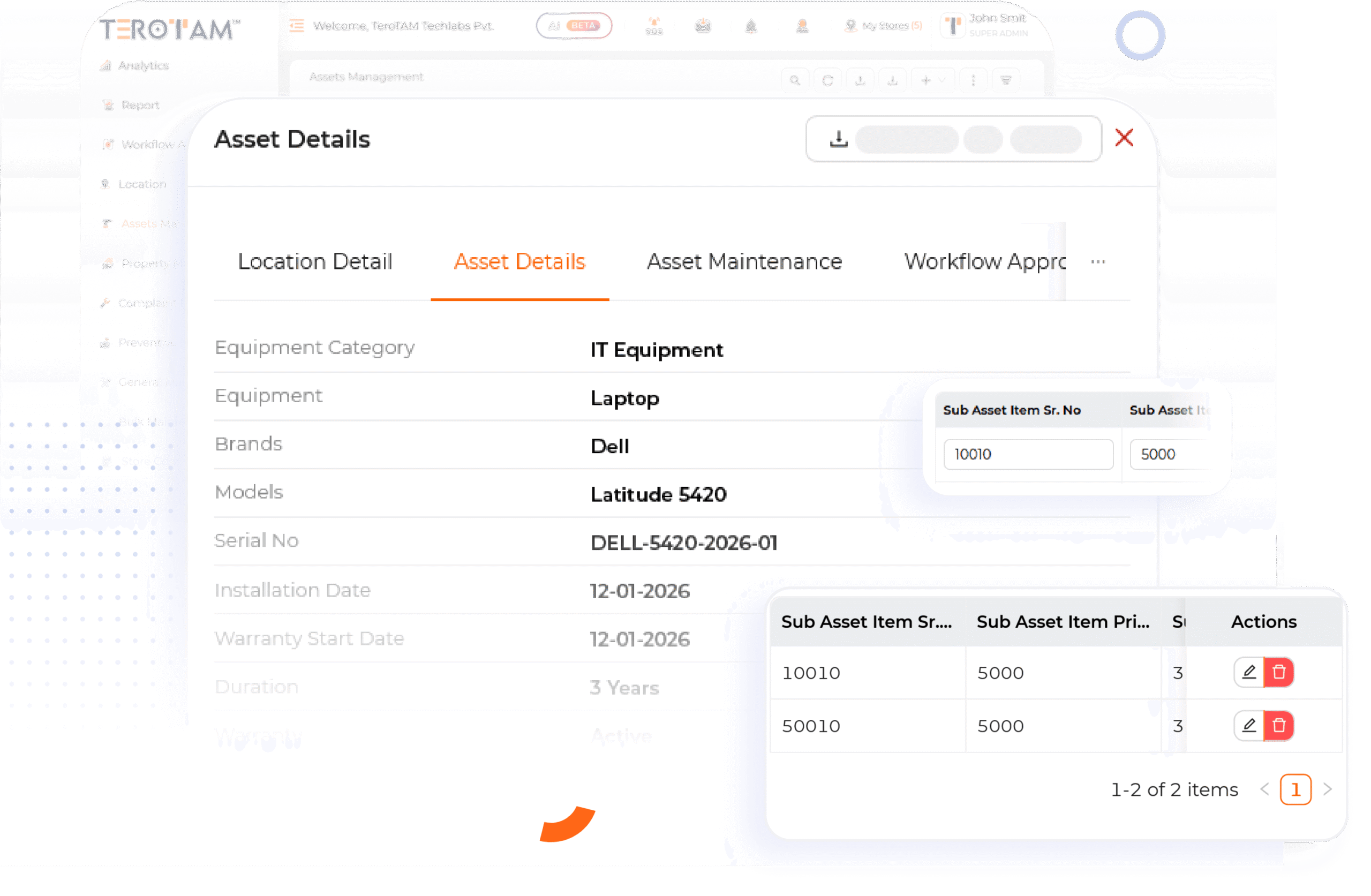This screenshot has width=1371, height=896.
Task: Click the Location pin icon in sidebar
Action: coord(105,184)
